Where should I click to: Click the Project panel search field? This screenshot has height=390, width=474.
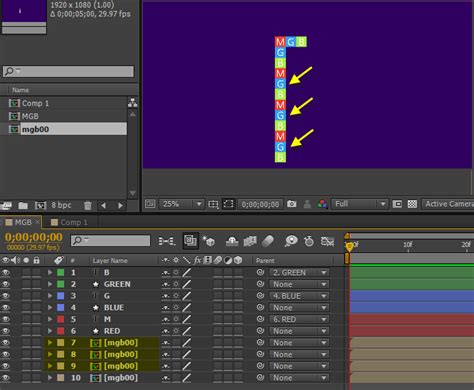[68, 71]
